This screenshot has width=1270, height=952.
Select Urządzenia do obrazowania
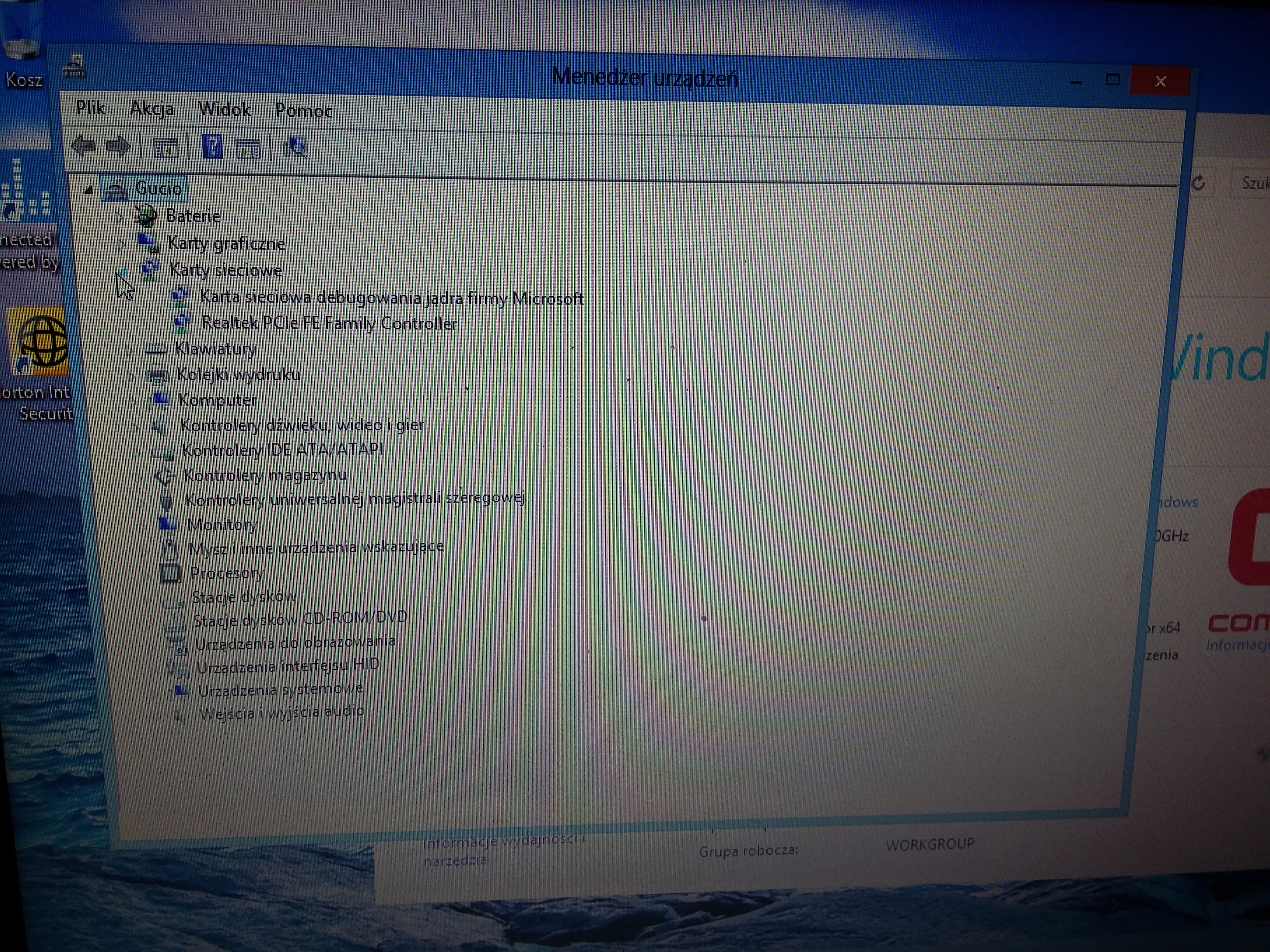[295, 643]
